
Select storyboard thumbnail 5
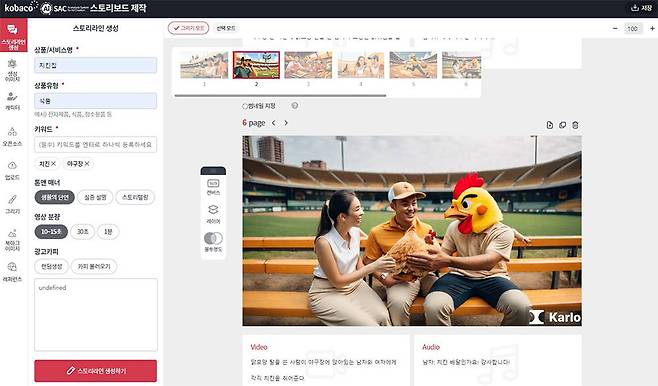(413, 65)
